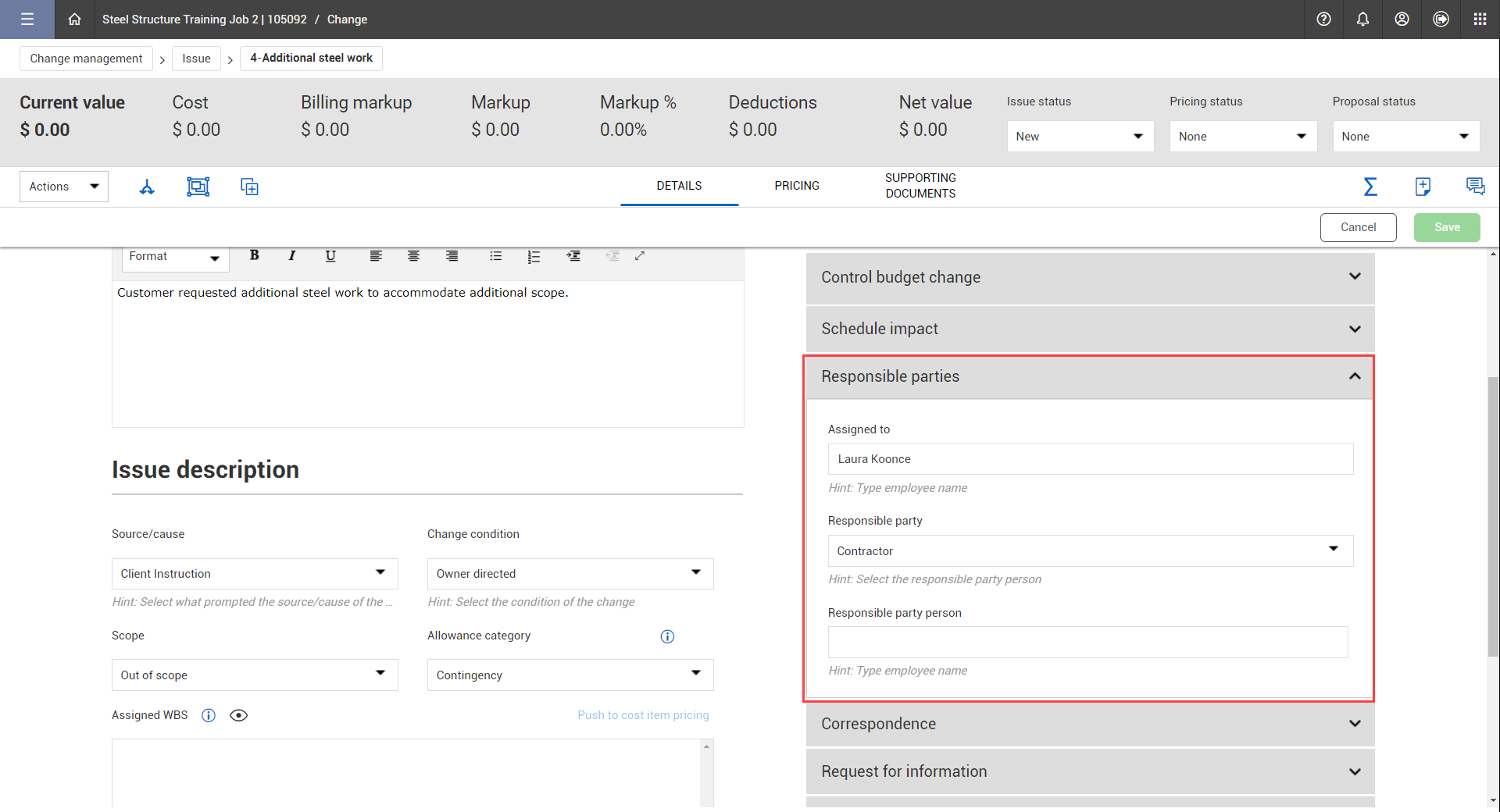Switch to the SUPPORTING DOCUMENTS tab
1500x812 pixels.
pyautogui.click(x=920, y=186)
